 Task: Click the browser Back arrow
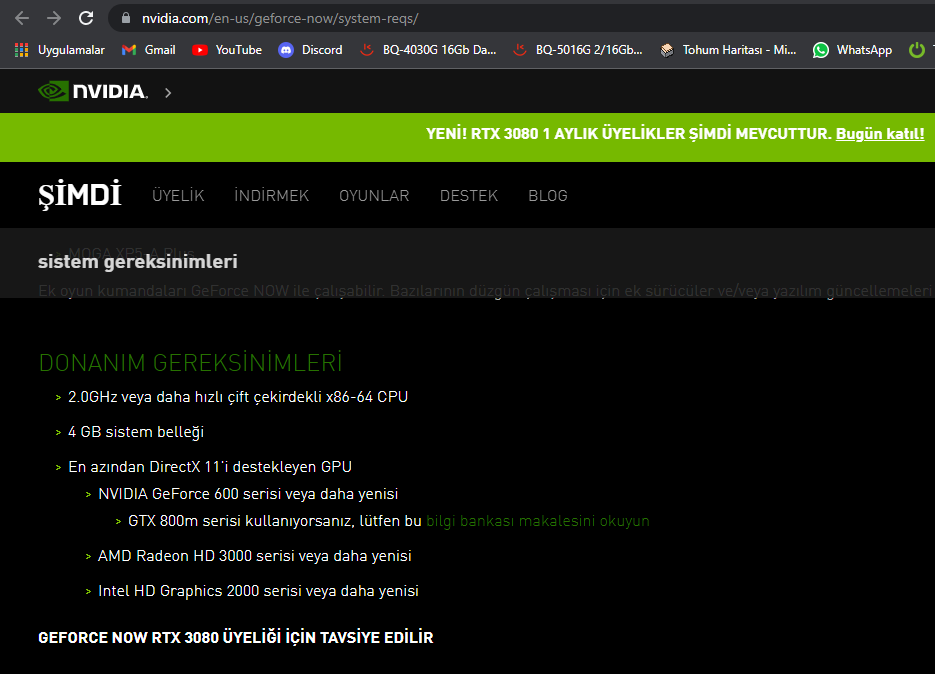point(22,18)
